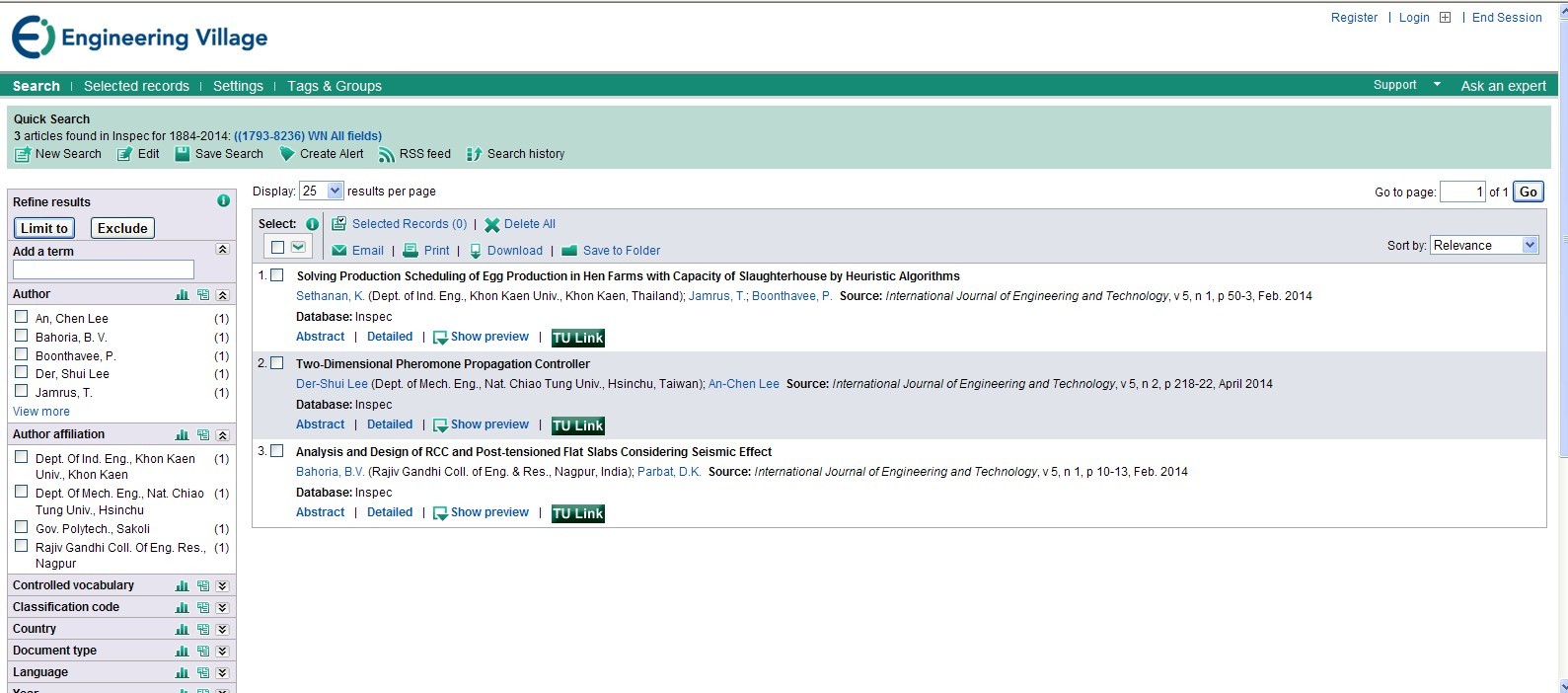Click TU Link for Pheromone Propagation article
Screen dimensions: 1568x693
click(x=578, y=425)
